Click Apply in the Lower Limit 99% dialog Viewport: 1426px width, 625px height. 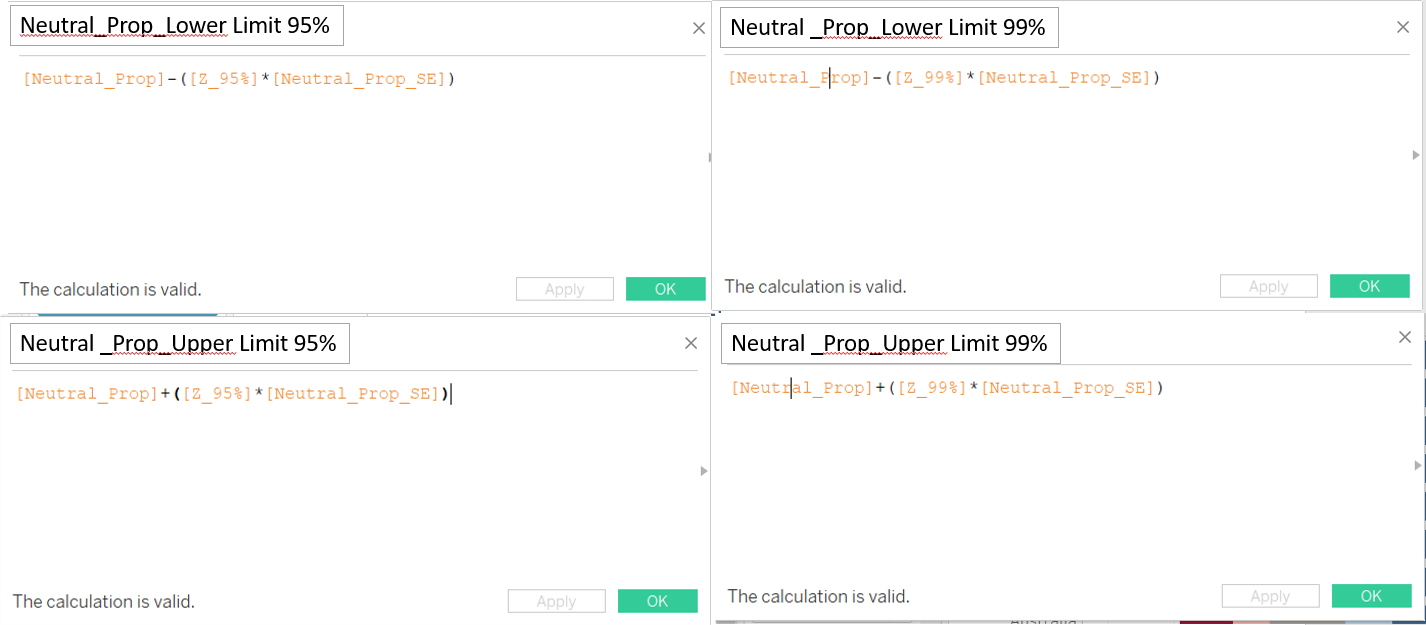pos(1268,286)
